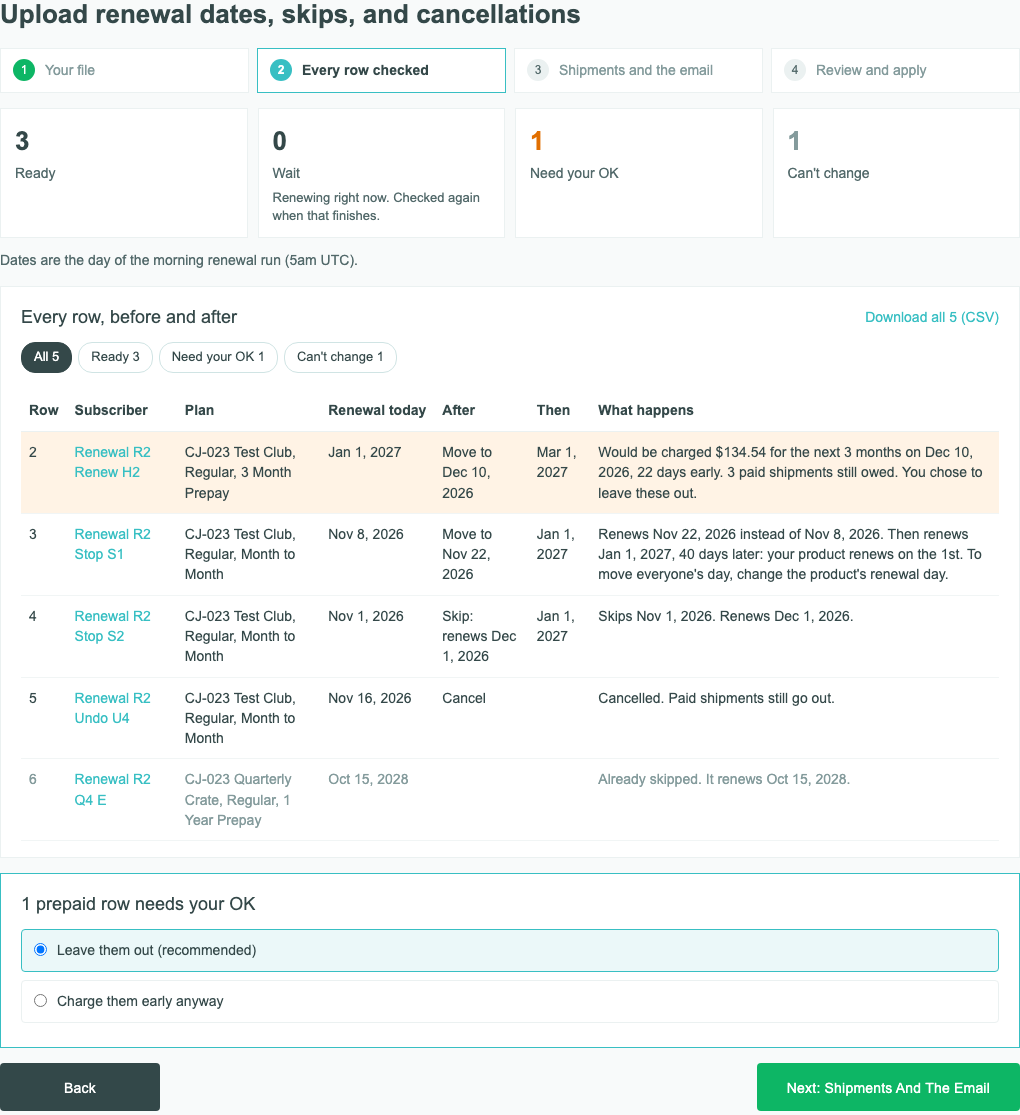Click "Move to Dec 10, 2026" cell

(467, 472)
